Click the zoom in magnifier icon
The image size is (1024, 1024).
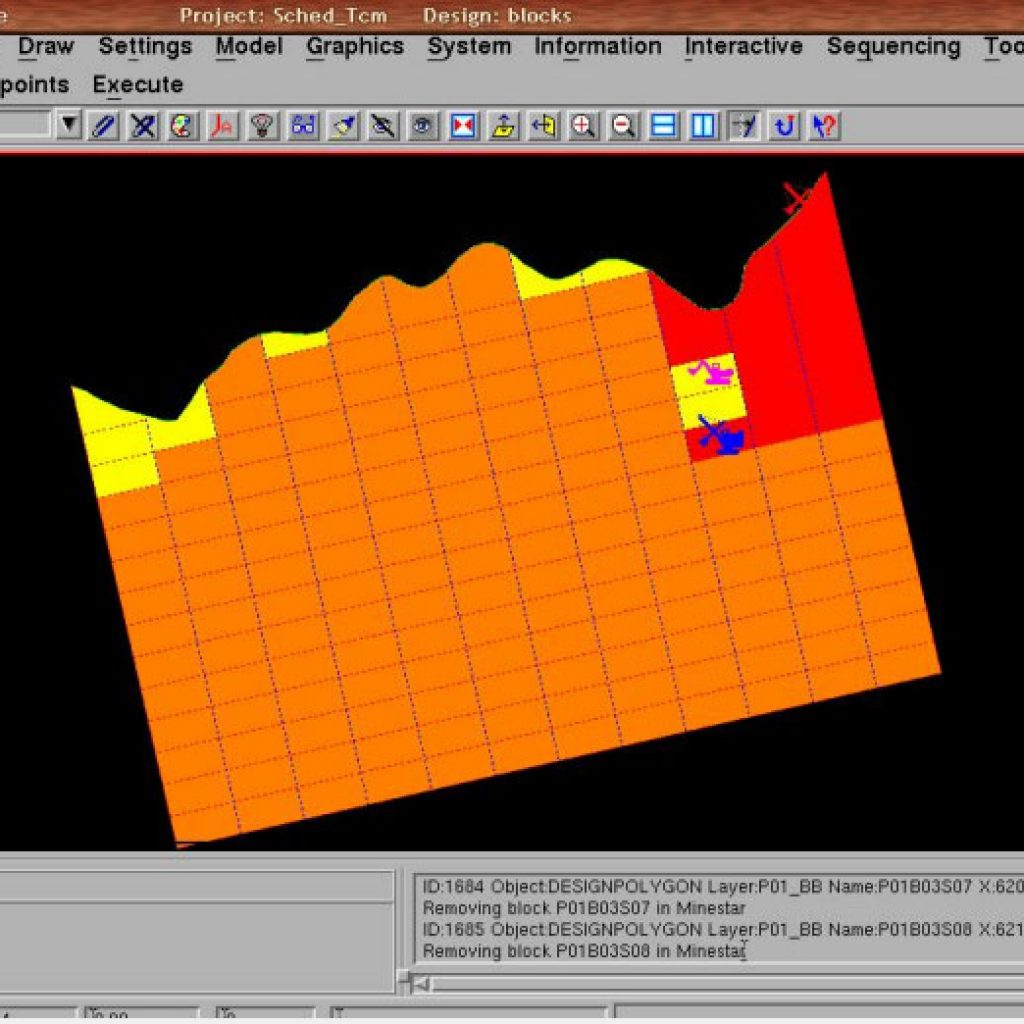pos(583,126)
